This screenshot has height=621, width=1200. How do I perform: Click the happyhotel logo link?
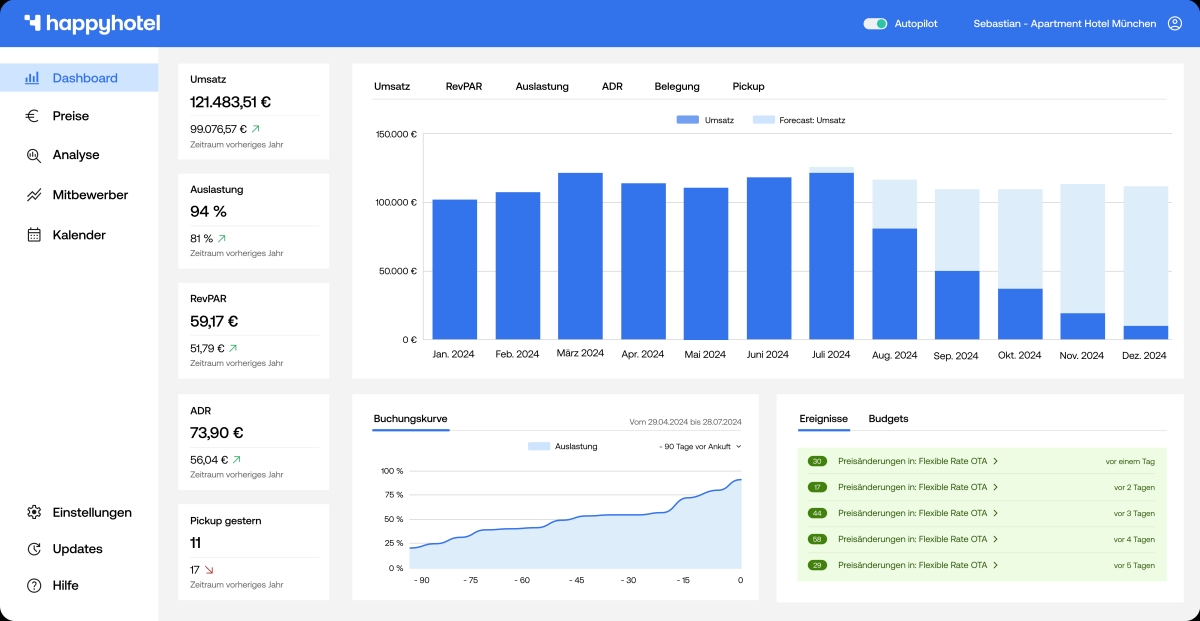click(x=92, y=23)
